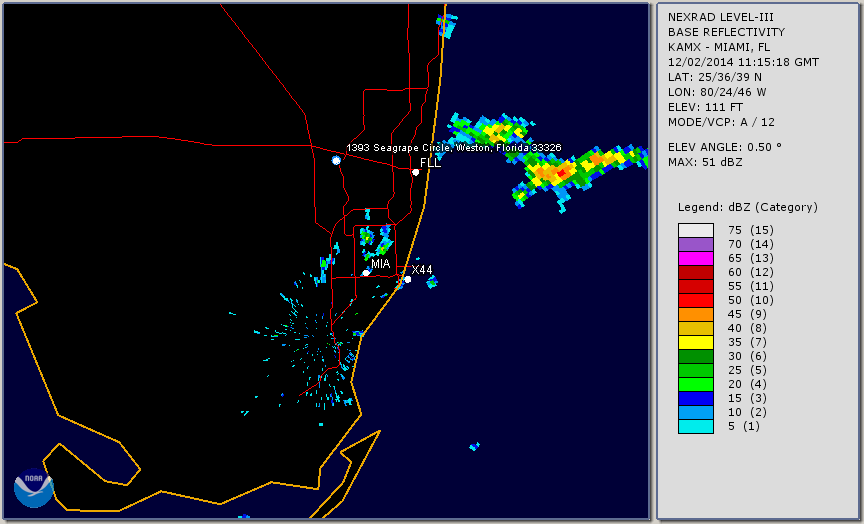Viewport: 864px width, 524px height.
Task: Select the 10 dBZ light blue swatch
Action: pos(696,412)
